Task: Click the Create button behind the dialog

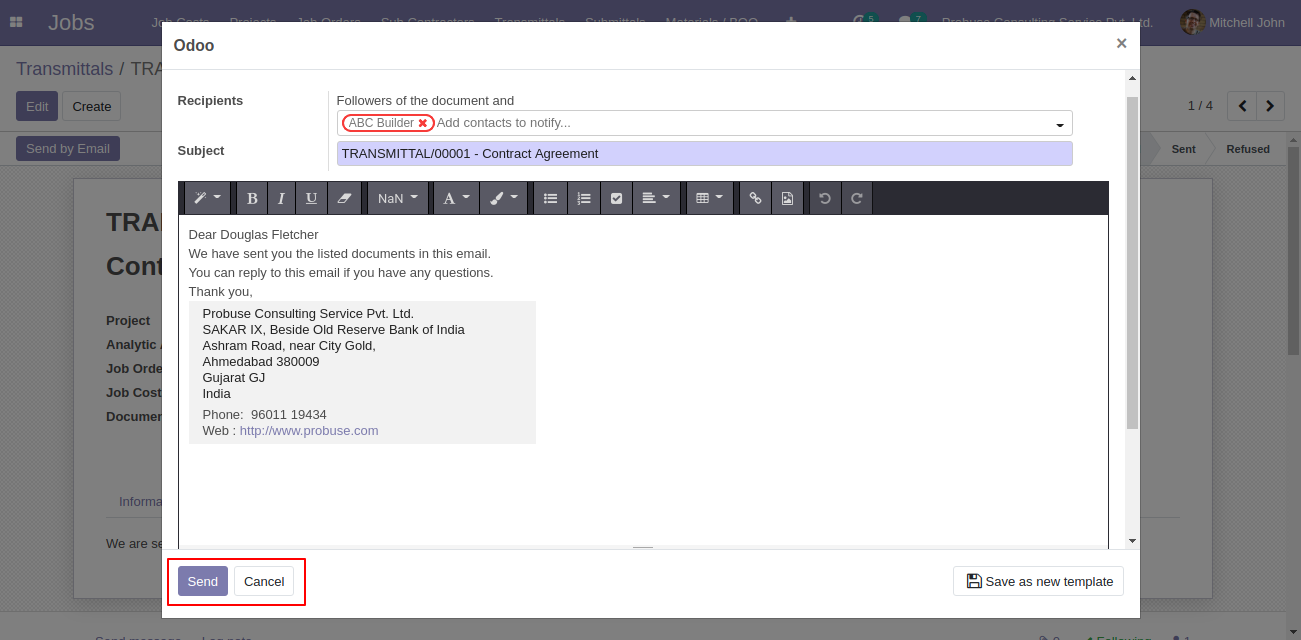Action: (92, 107)
